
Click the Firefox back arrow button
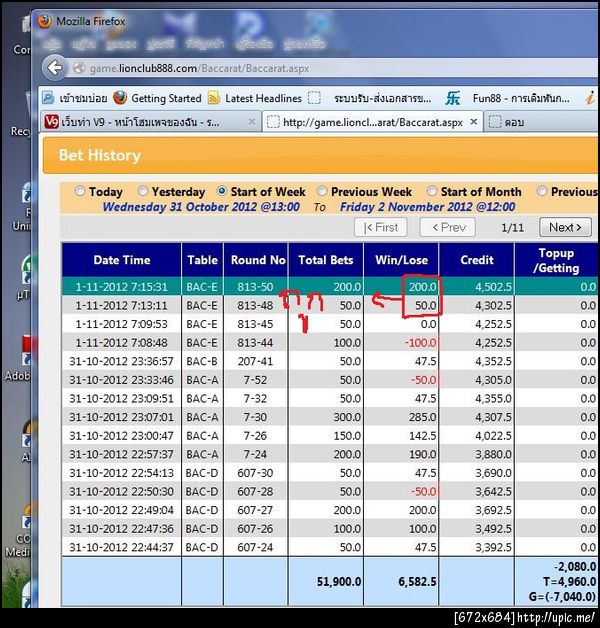tap(54, 68)
